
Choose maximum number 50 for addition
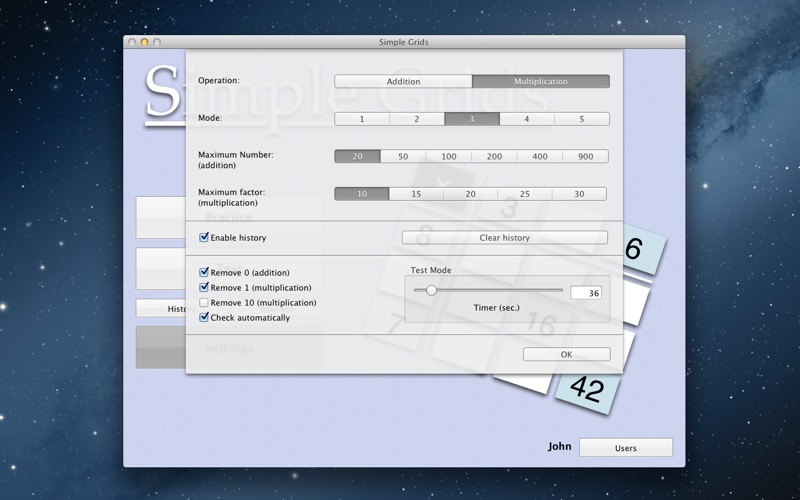pos(403,156)
